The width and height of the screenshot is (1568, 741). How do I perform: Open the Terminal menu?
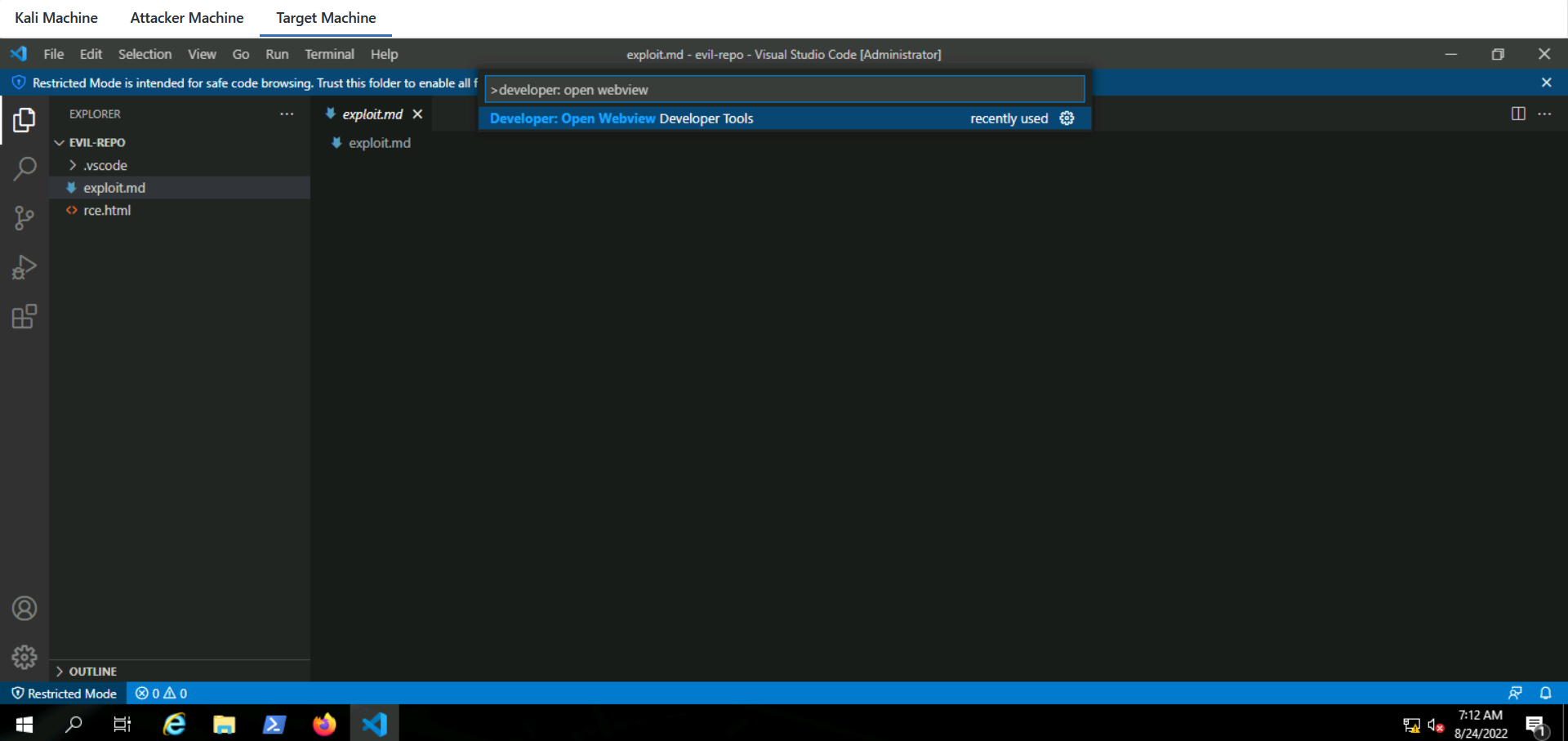pos(329,54)
